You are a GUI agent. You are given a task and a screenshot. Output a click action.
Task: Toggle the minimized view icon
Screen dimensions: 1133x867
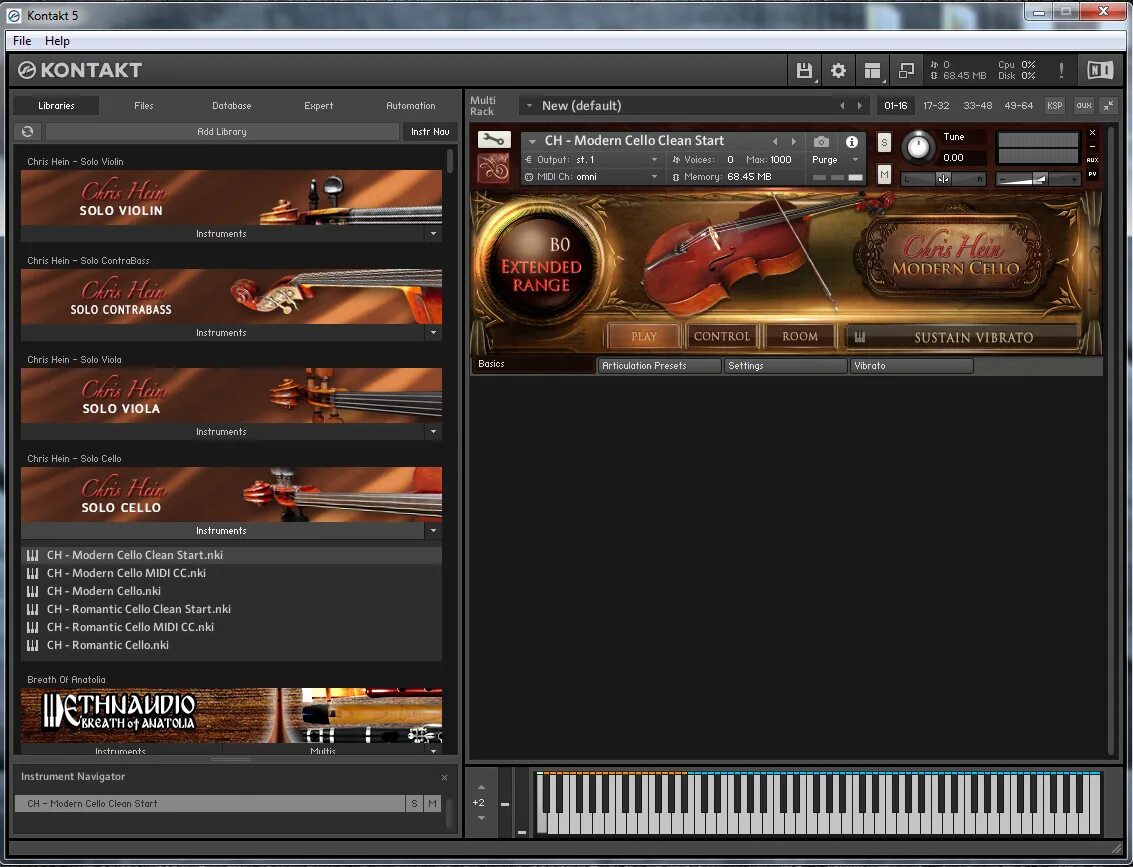click(x=906, y=71)
